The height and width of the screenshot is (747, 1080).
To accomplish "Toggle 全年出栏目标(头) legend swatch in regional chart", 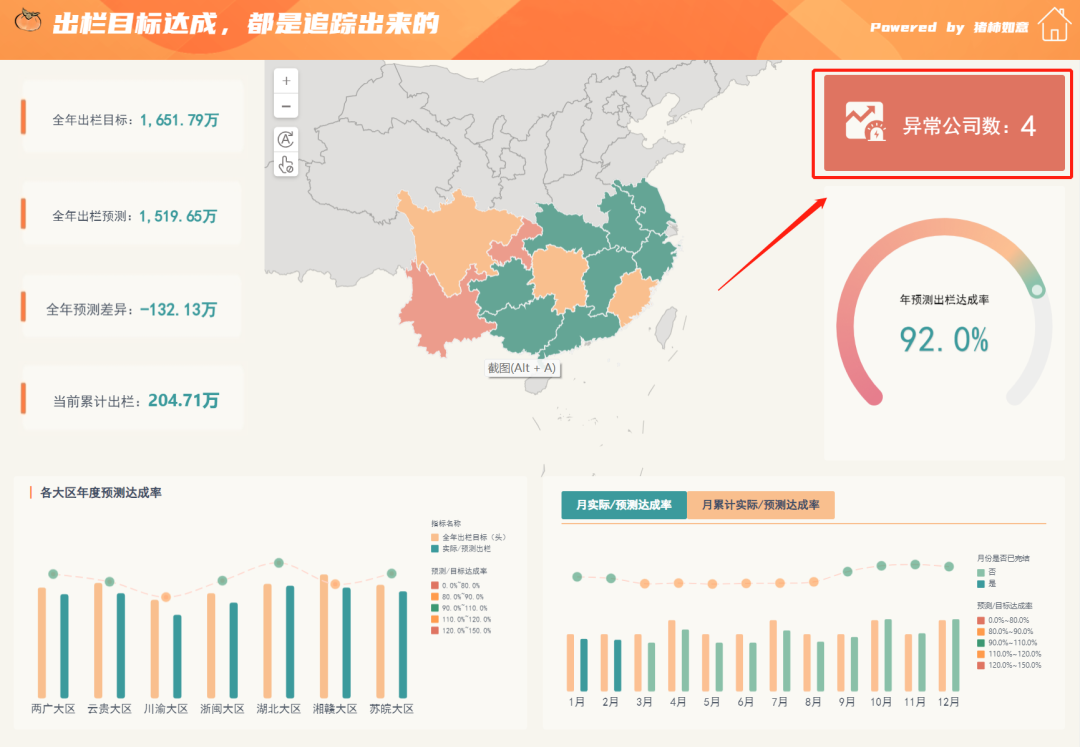I will [x=435, y=538].
